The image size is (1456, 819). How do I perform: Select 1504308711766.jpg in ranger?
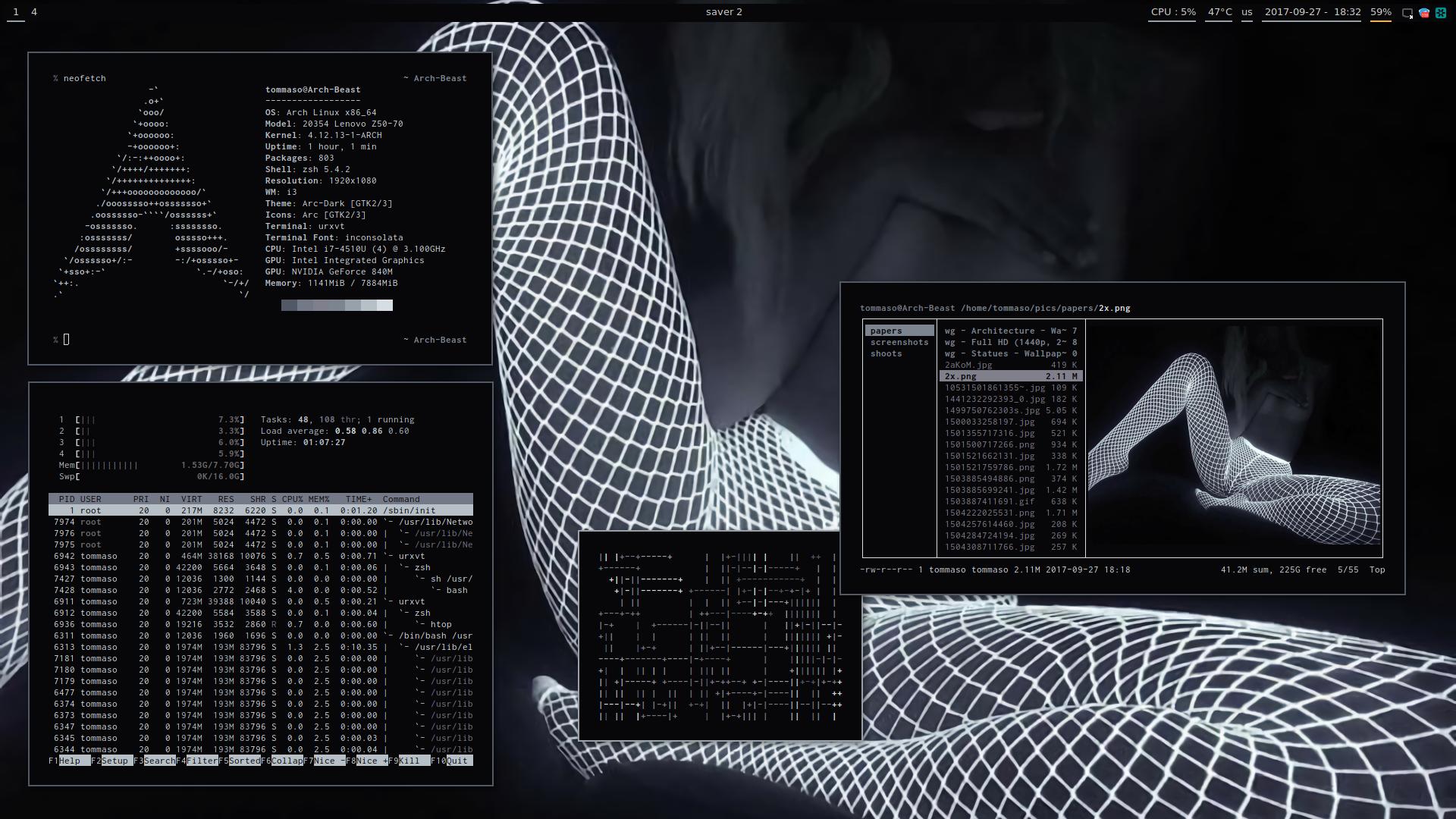pyautogui.click(x=1011, y=547)
